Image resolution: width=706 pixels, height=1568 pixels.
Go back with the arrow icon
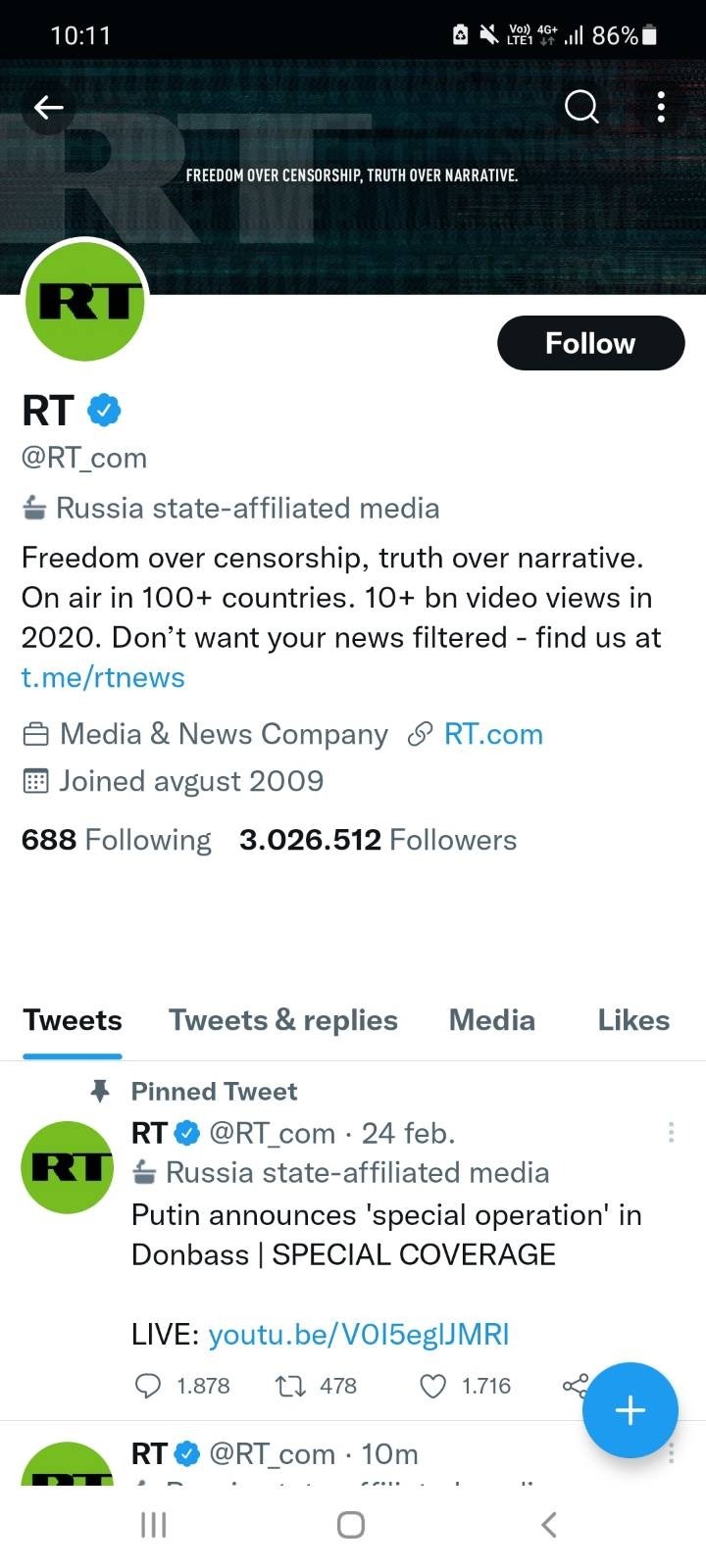(x=48, y=107)
